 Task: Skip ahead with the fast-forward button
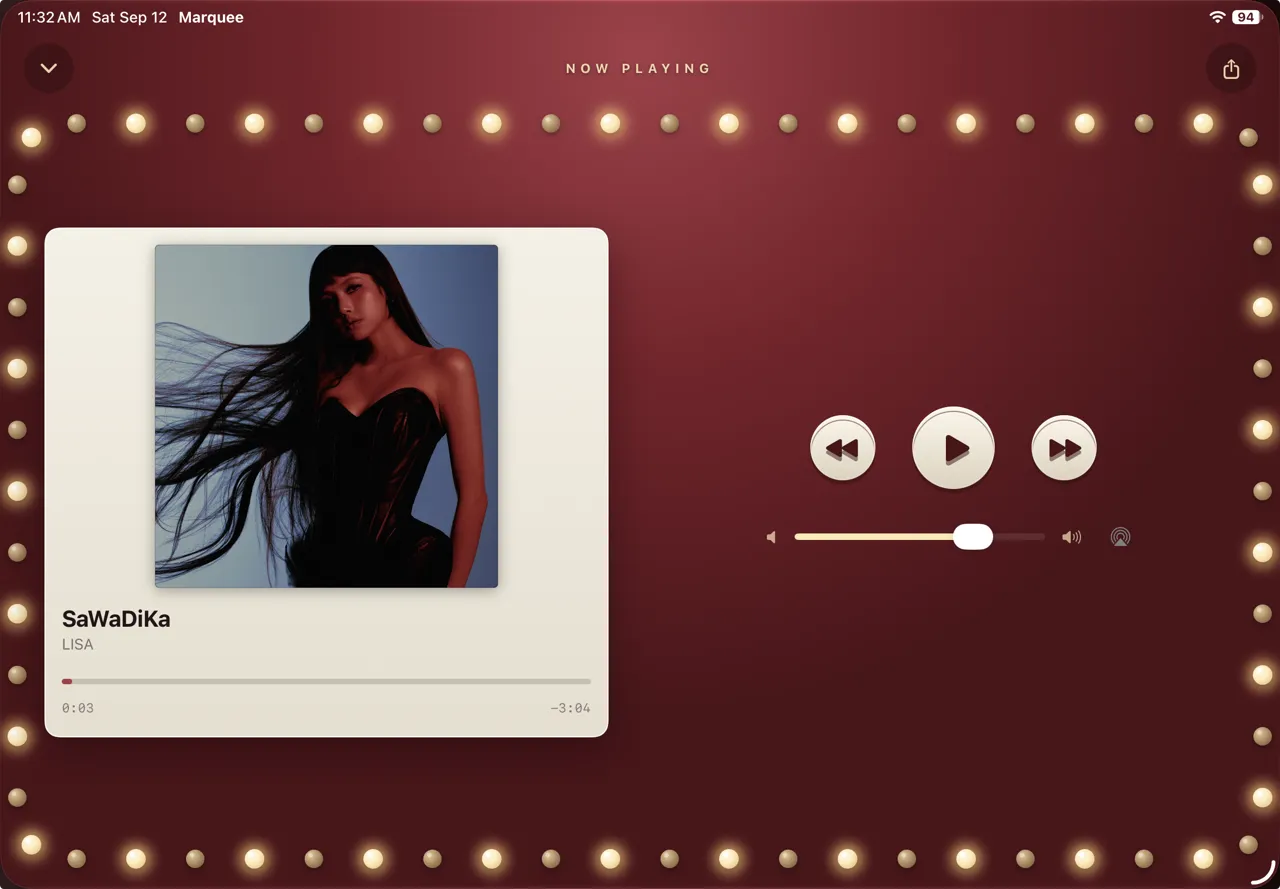click(1064, 448)
